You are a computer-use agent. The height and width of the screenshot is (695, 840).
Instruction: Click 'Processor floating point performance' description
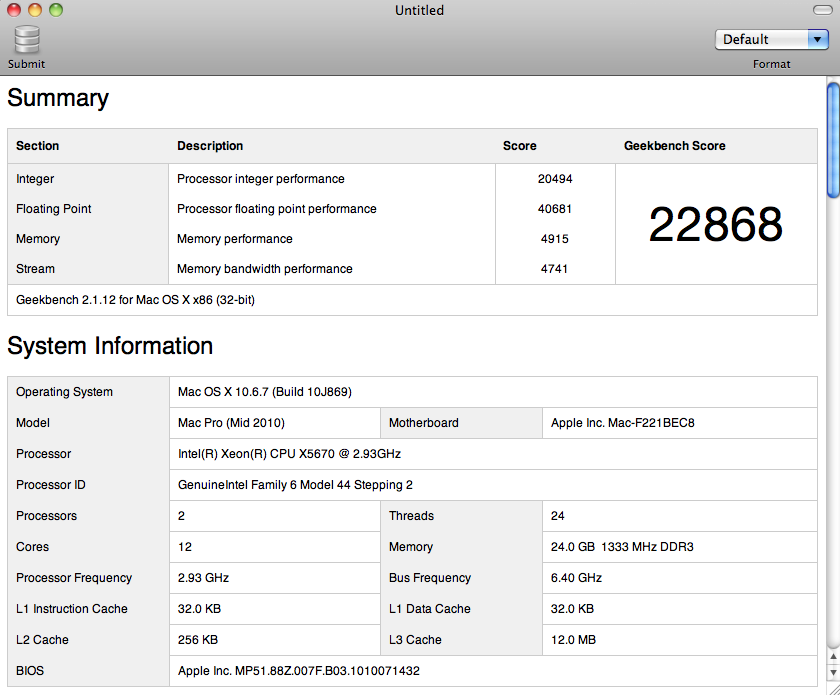(x=276, y=209)
